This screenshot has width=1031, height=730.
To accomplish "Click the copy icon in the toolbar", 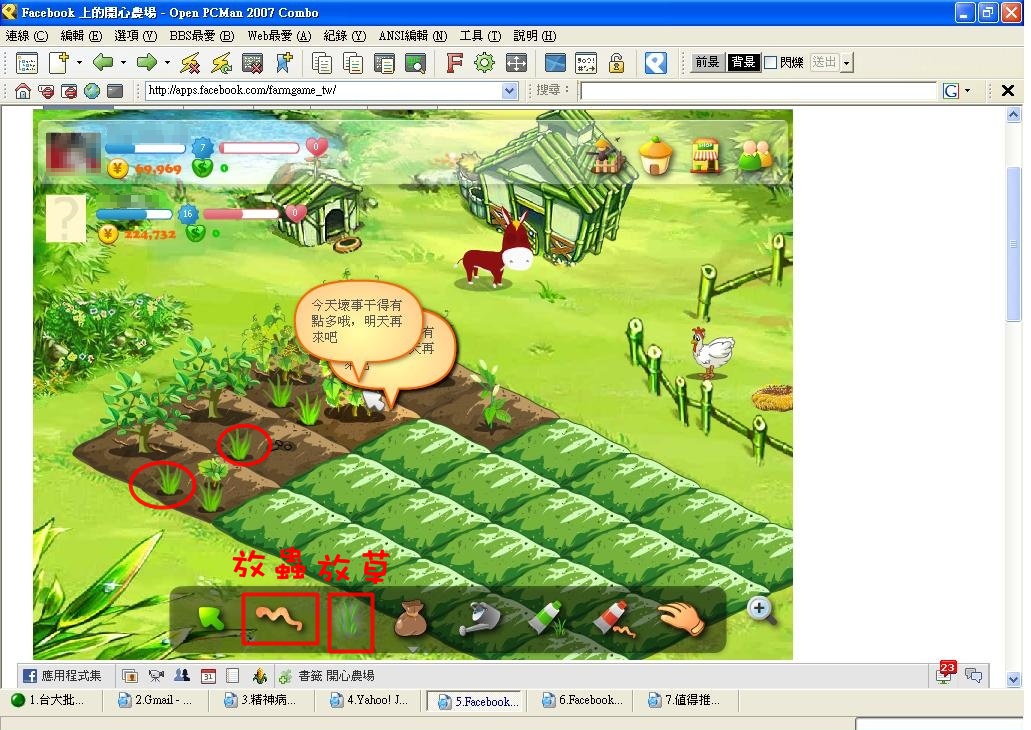I will click(322, 63).
